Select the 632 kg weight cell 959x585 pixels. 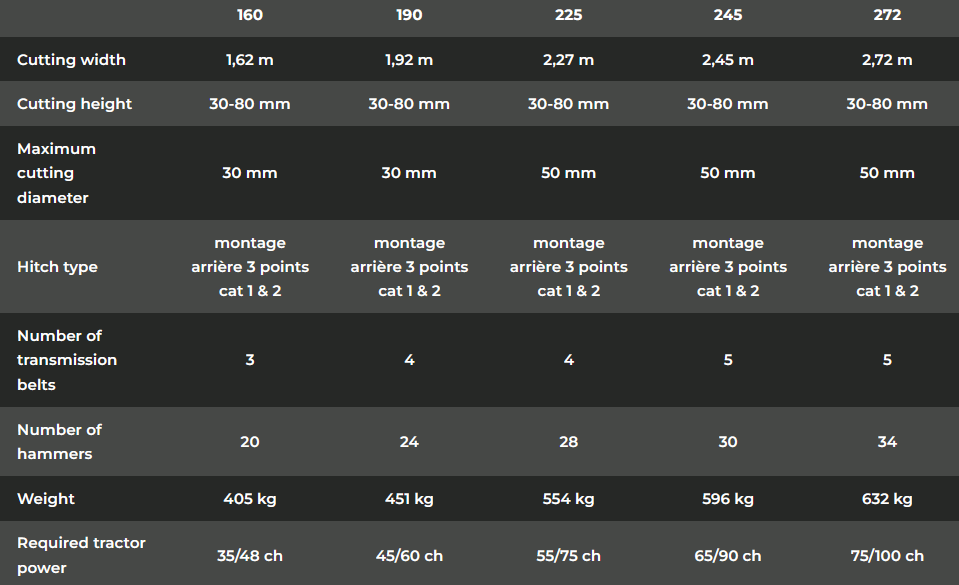(x=887, y=499)
